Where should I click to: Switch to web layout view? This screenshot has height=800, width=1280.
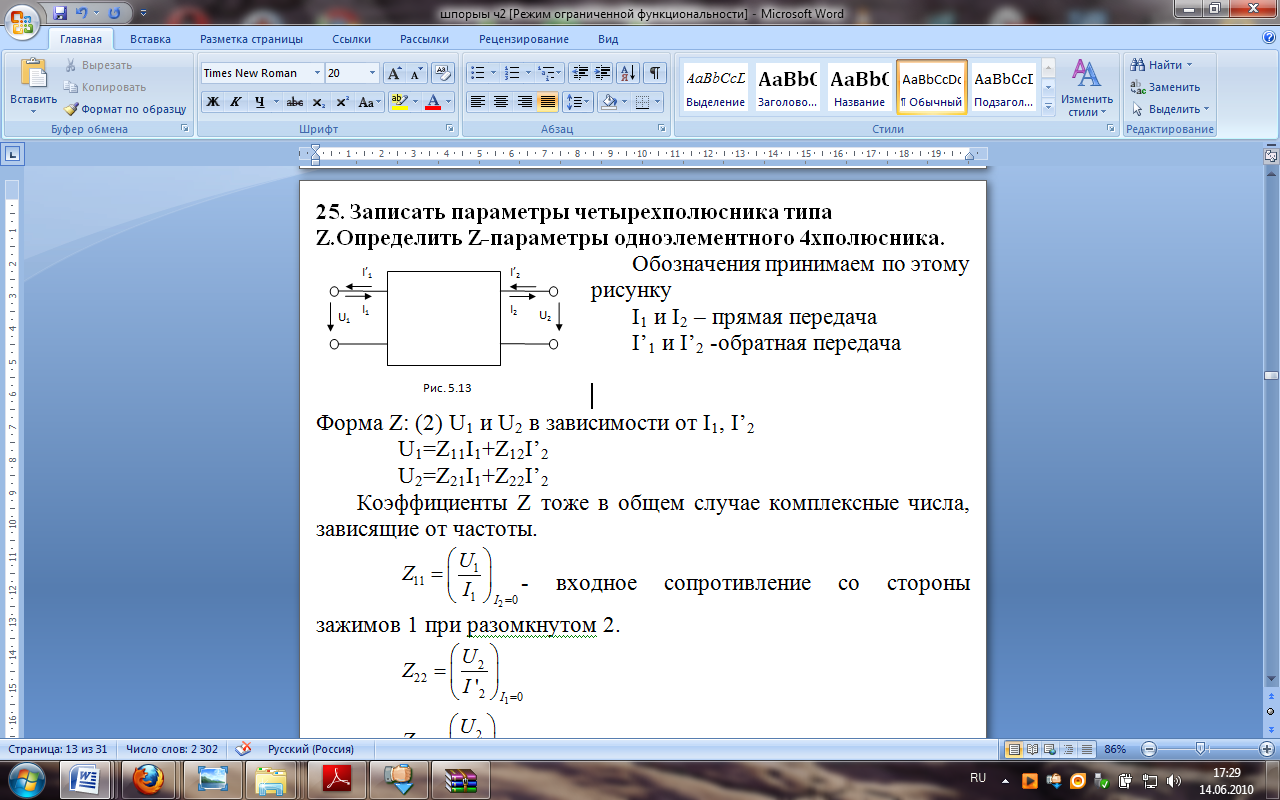(x=1048, y=749)
